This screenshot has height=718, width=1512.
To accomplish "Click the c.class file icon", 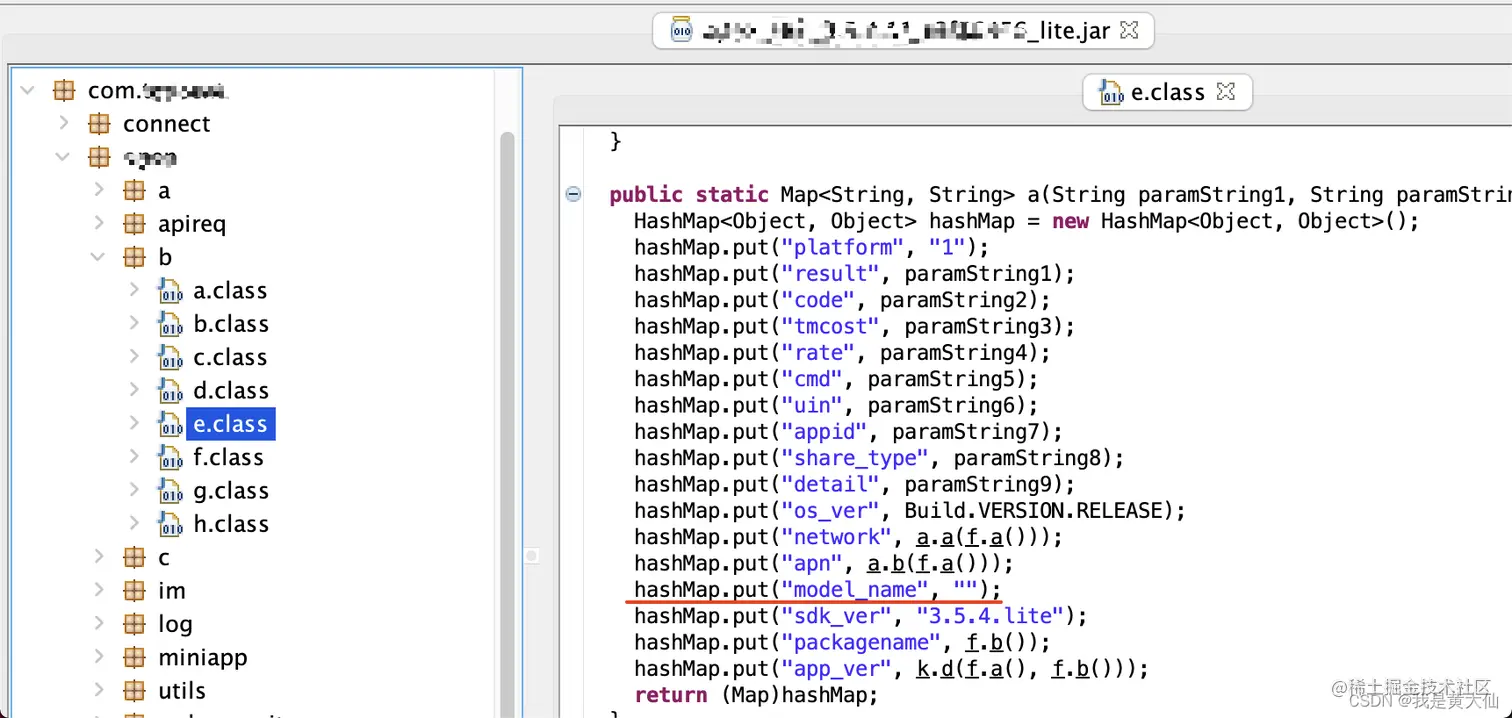I will (170, 357).
